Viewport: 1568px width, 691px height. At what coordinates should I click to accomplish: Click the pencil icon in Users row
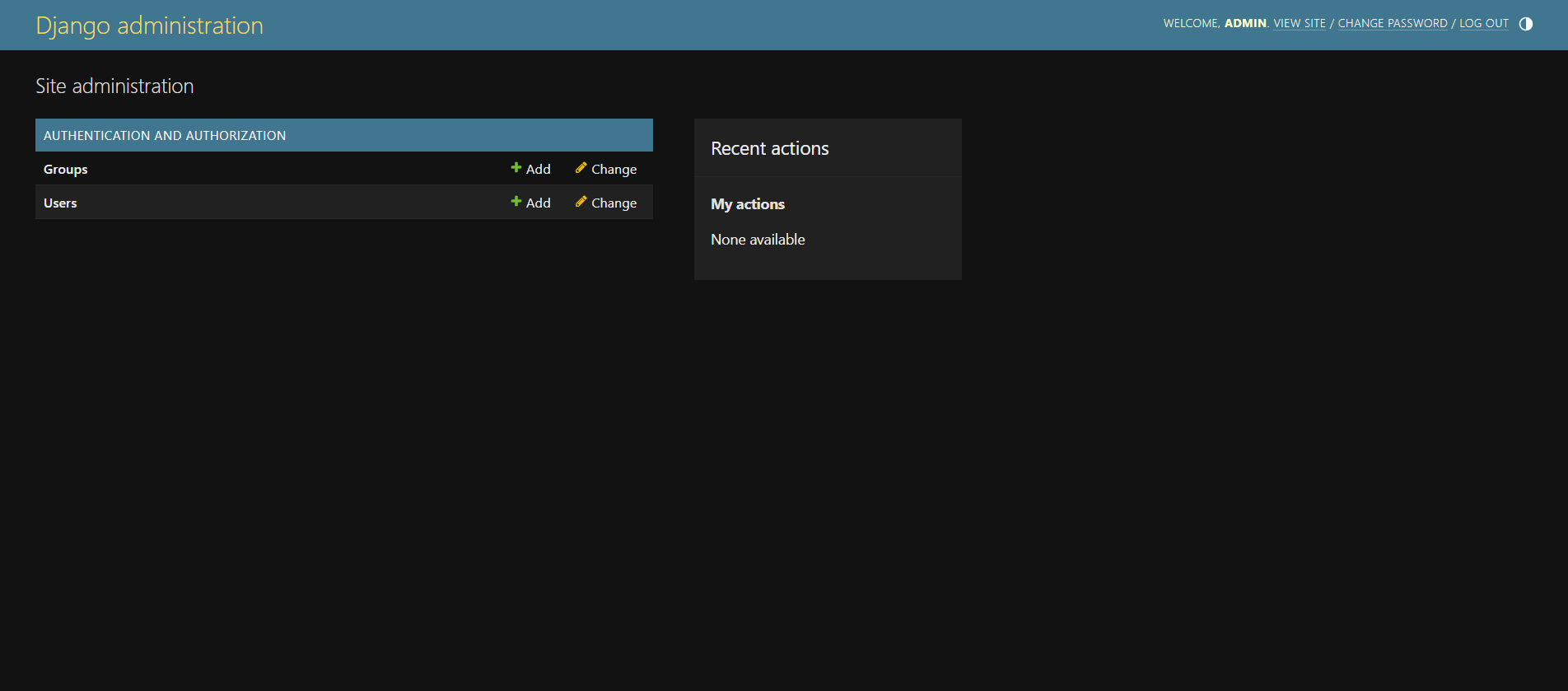point(581,202)
